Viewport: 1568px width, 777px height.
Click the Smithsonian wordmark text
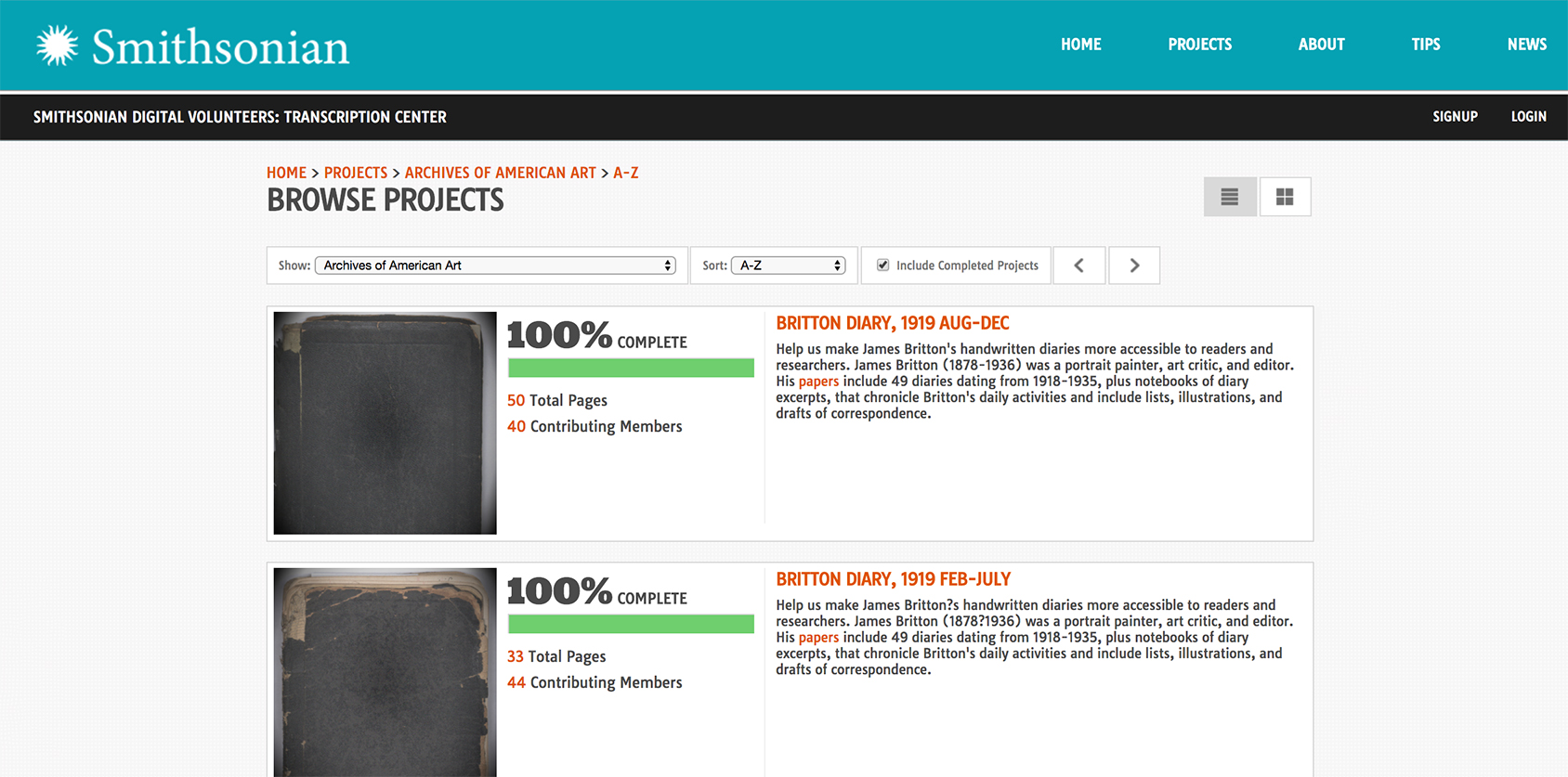tap(221, 46)
